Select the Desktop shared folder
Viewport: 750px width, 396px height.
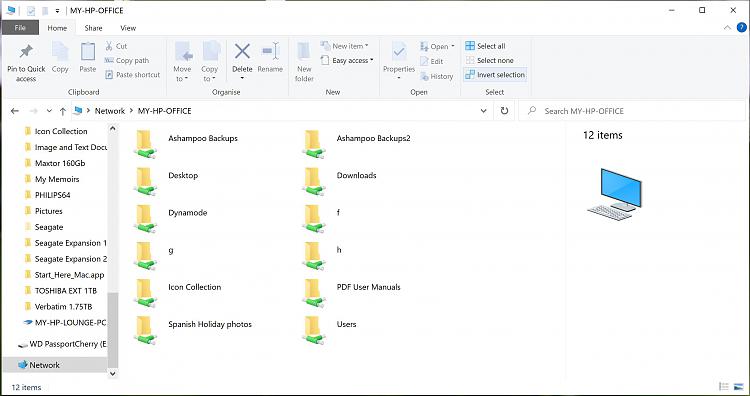click(166, 181)
